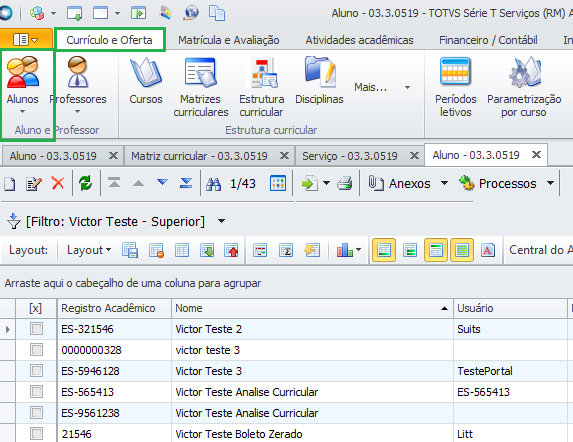Click the save layout icon
The height and width of the screenshot is (442, 573).
pos(130,251)
